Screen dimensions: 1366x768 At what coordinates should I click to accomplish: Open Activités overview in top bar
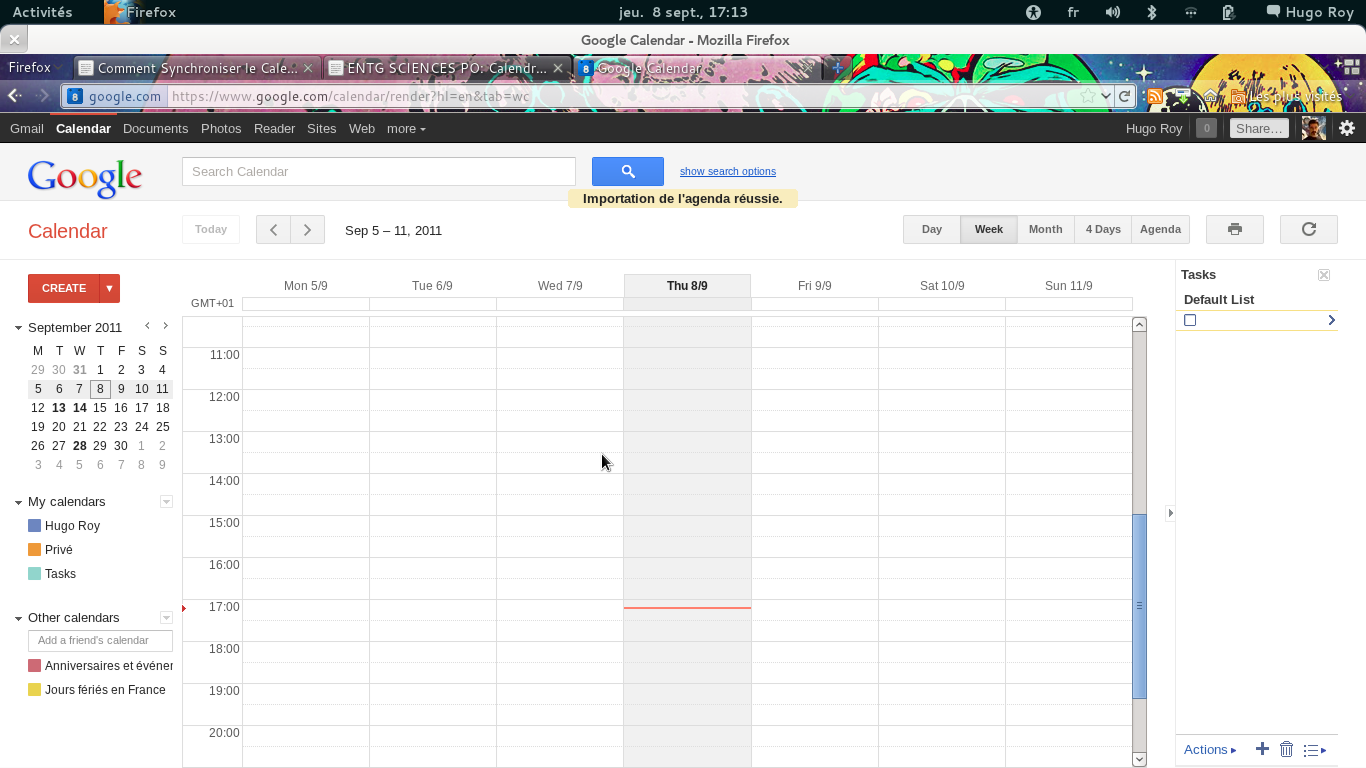42,12
